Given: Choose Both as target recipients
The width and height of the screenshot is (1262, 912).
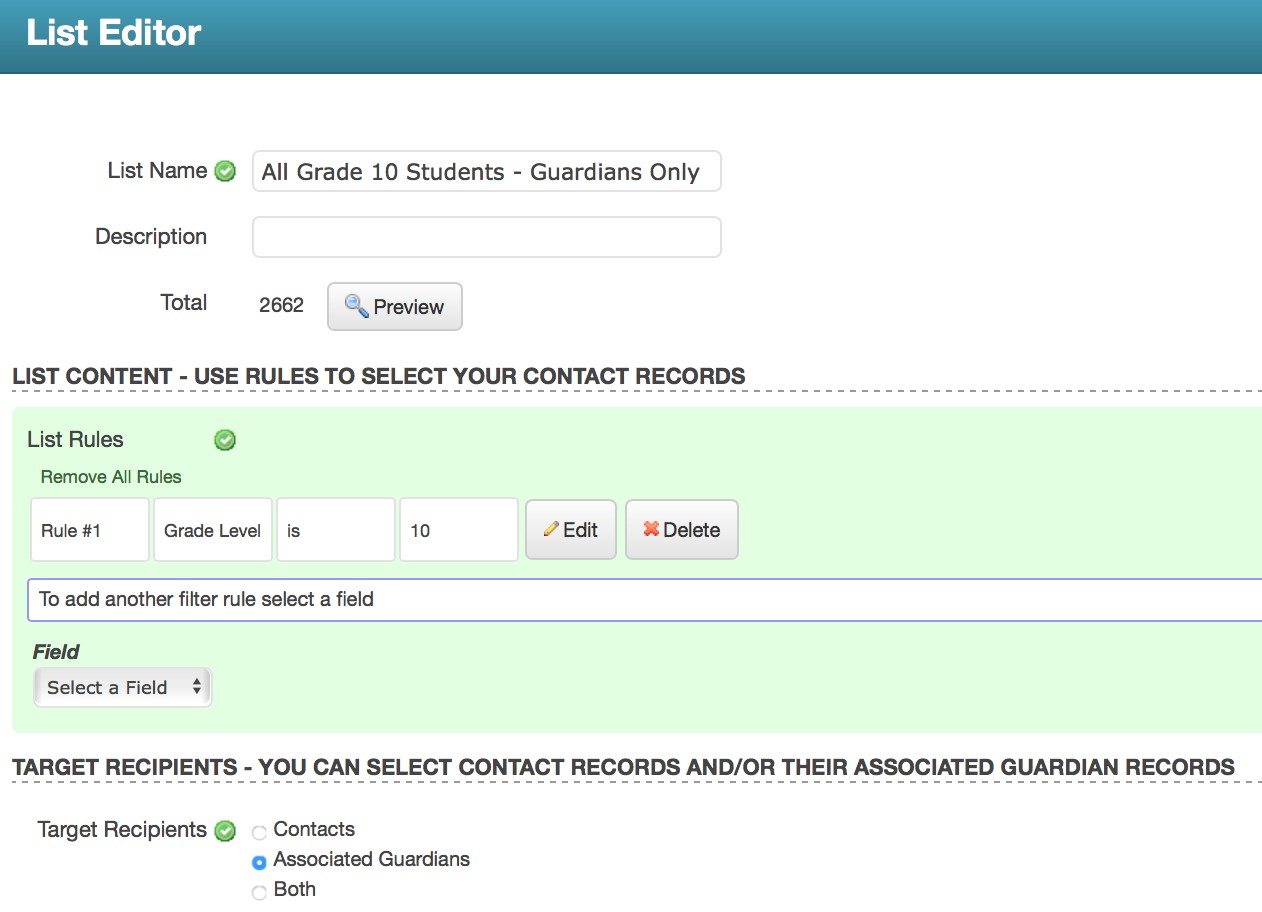Looking at the screenshot, I should (259, 891).
